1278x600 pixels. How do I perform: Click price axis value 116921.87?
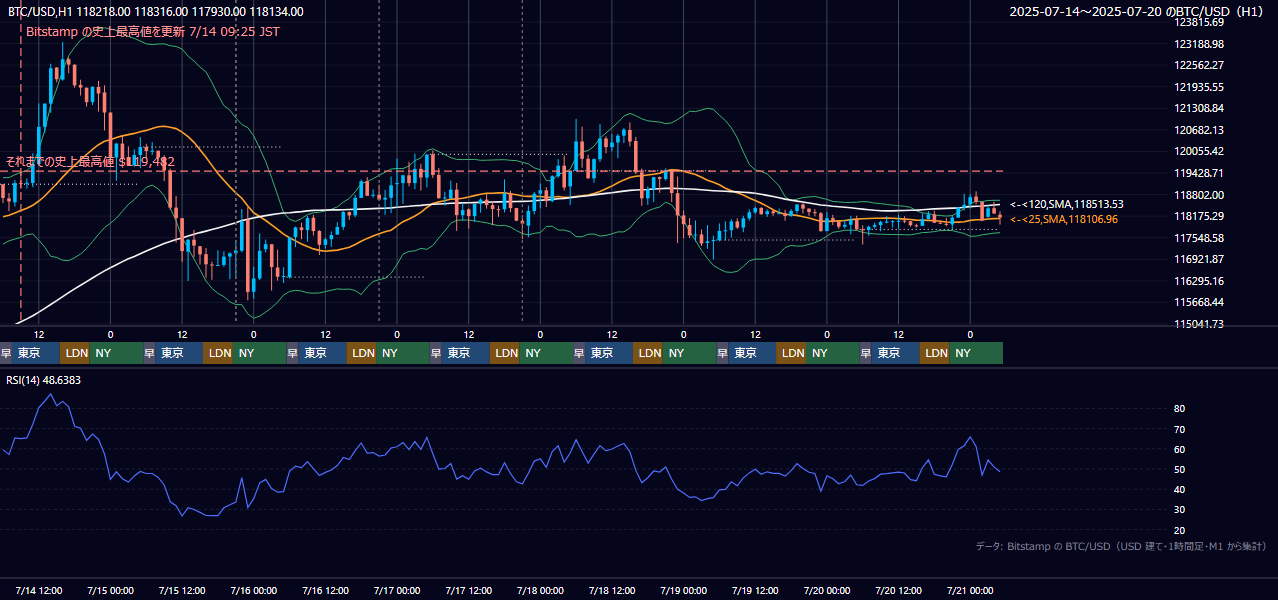[1199, 259]
